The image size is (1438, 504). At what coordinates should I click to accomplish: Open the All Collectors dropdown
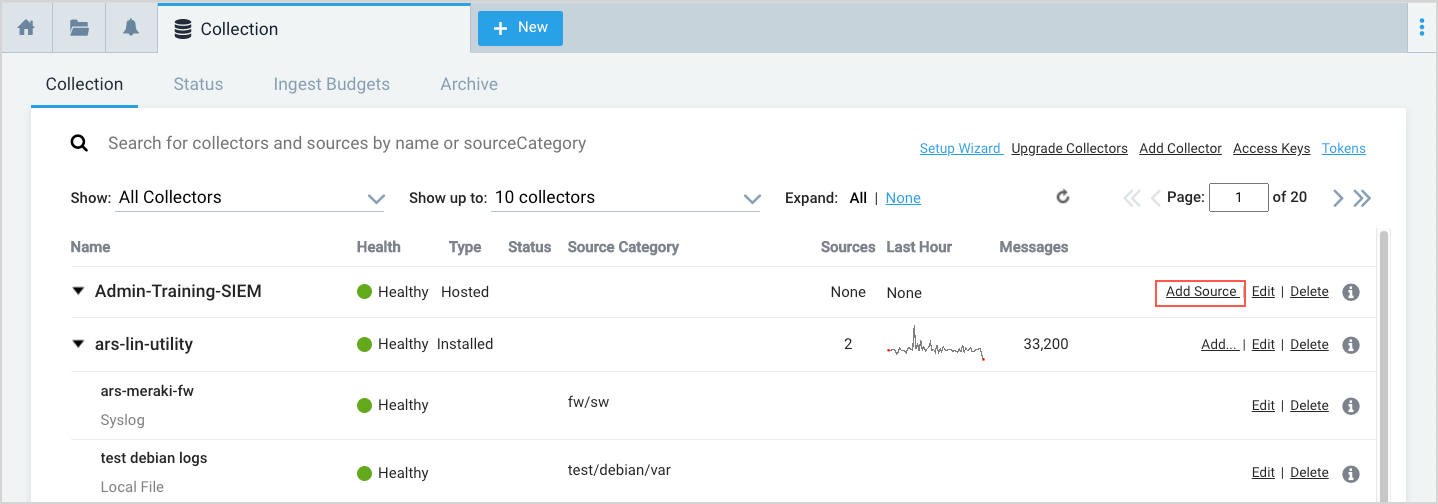(x=251, y=198)
